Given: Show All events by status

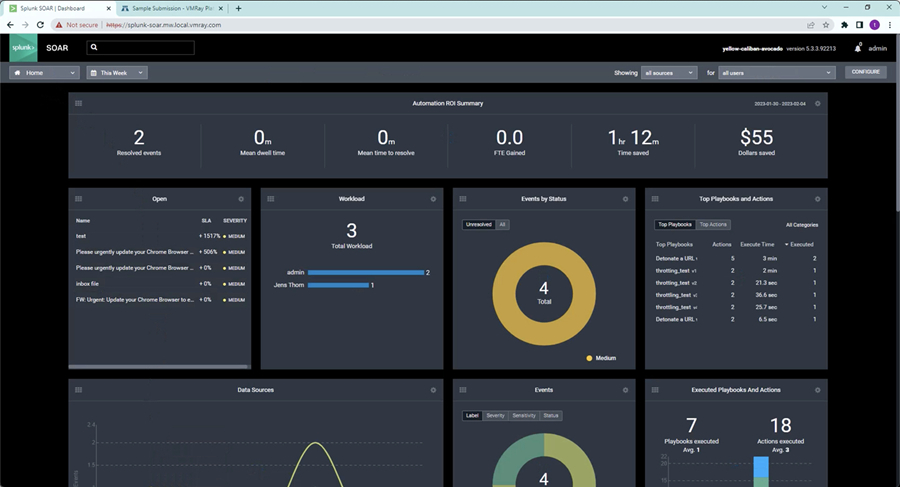Looking at the screenshot, I should [x=502, y=225].
